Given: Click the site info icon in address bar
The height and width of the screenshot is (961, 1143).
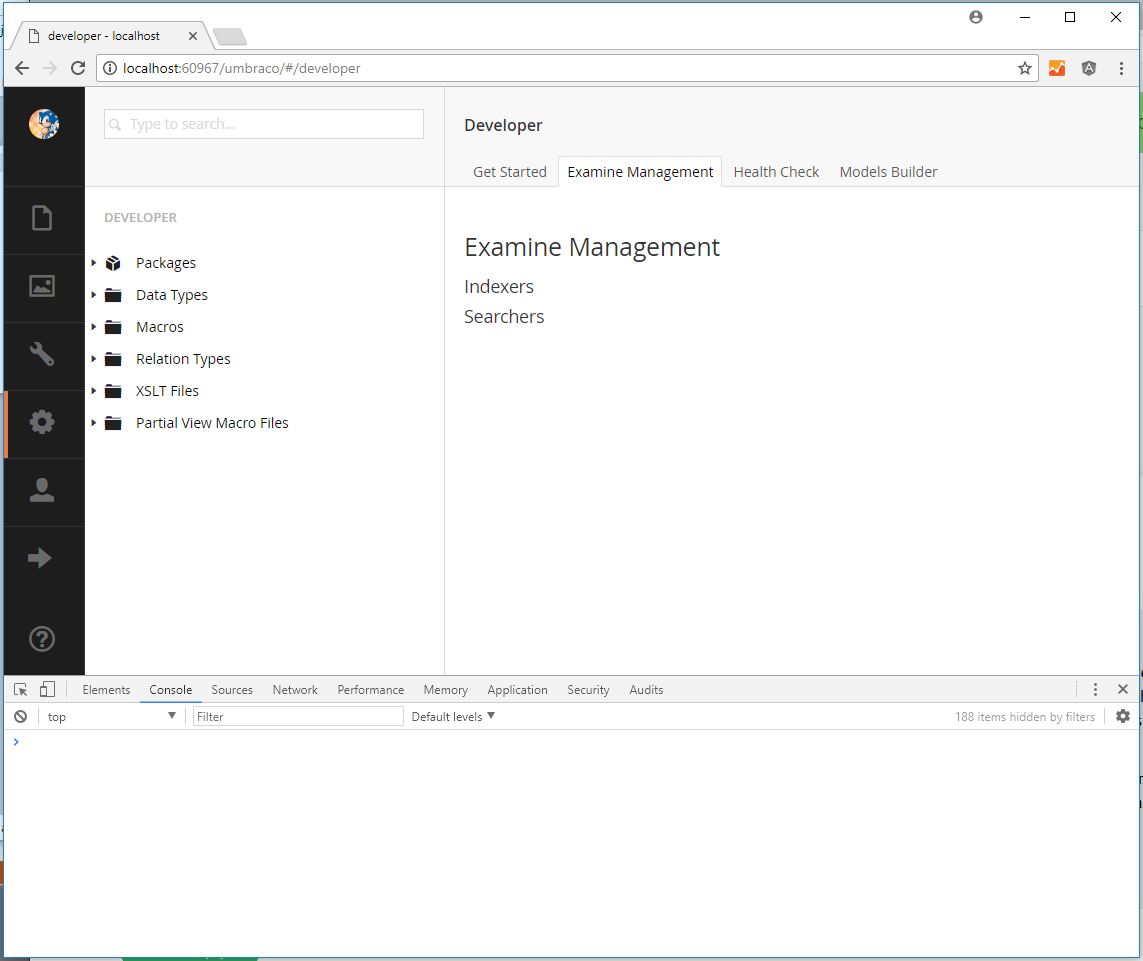Looking at the screenshot, I should [109, 69].
